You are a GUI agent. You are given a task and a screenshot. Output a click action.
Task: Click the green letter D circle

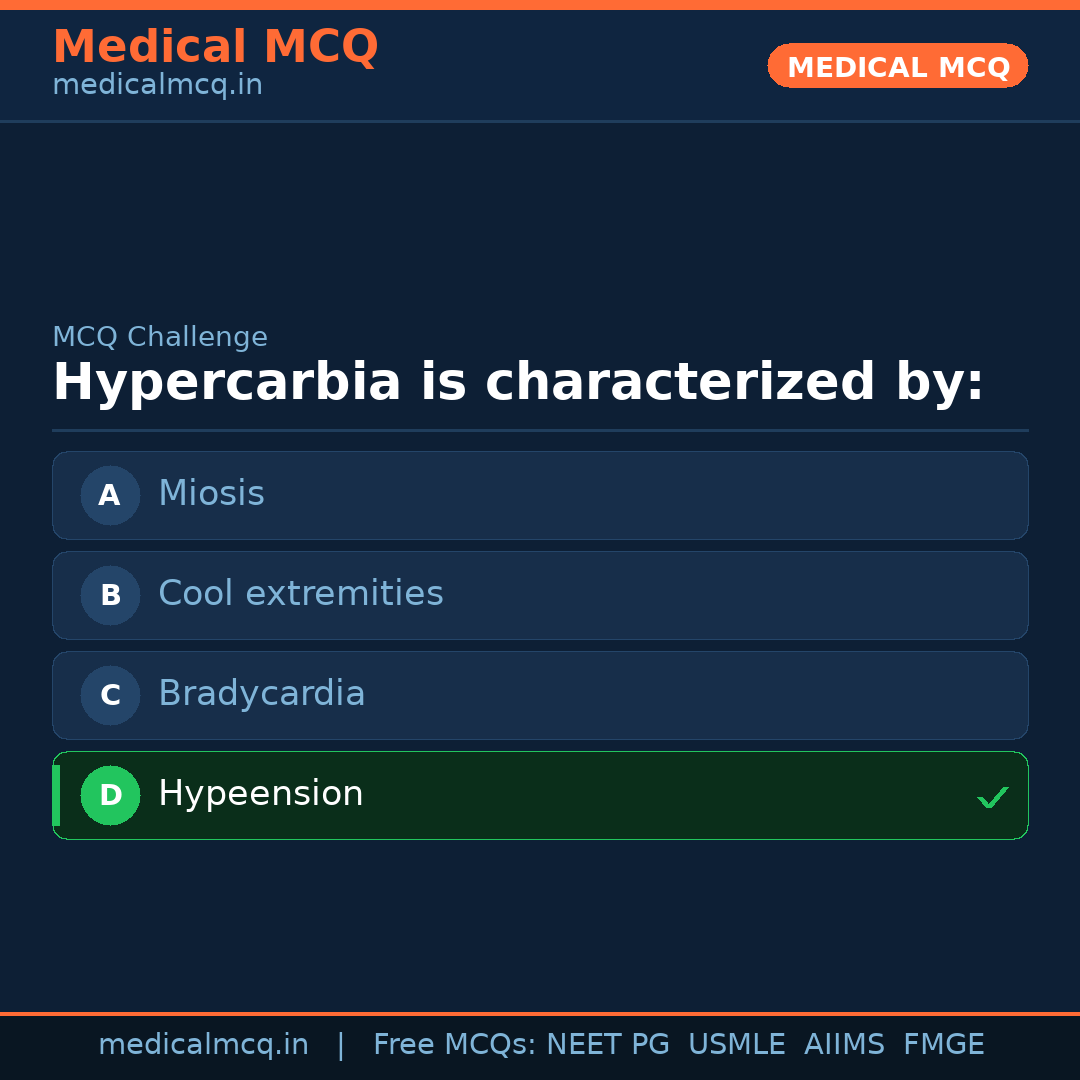[110, 795]
